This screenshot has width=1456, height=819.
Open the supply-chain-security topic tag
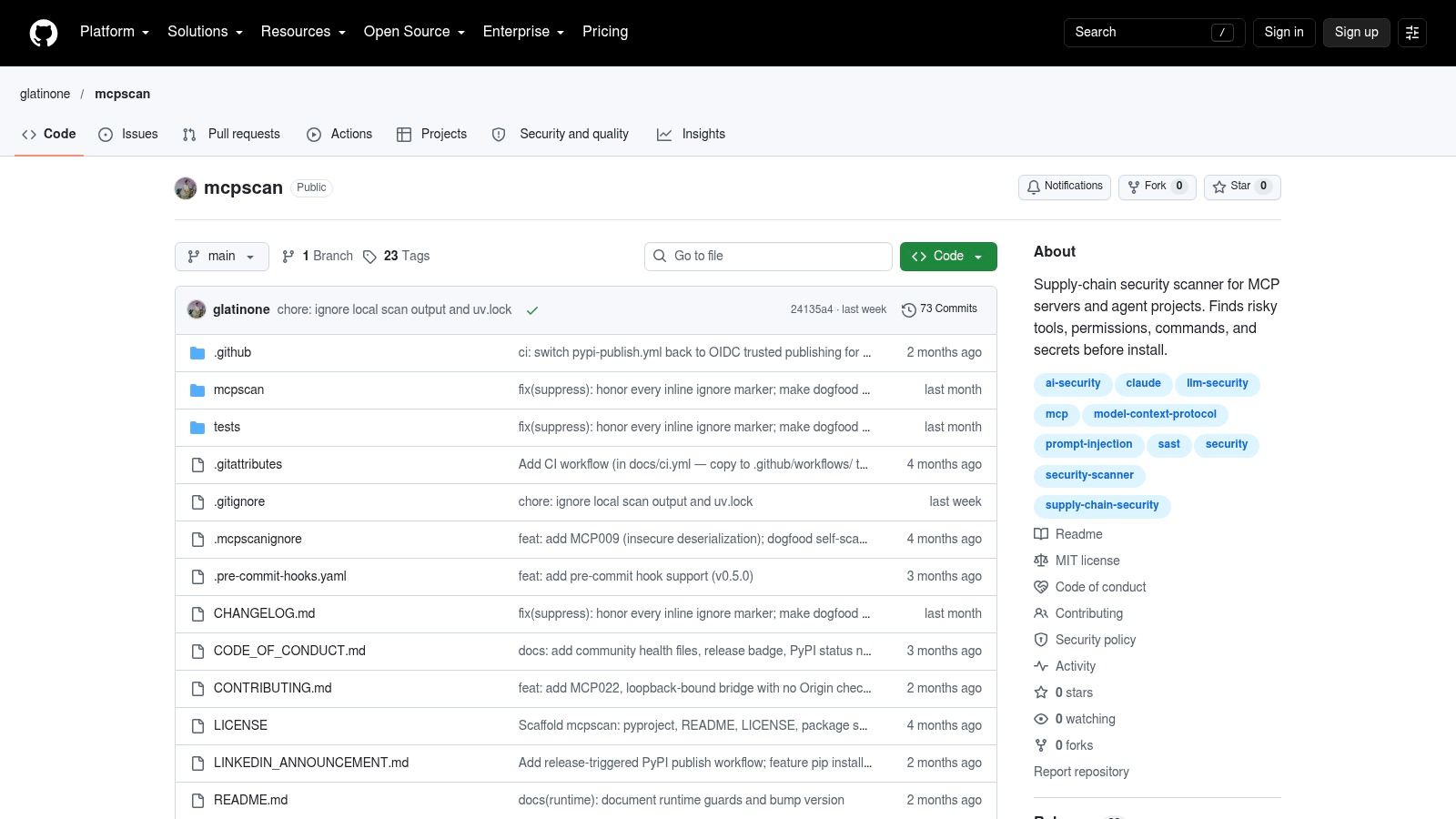coord(1102,505)
